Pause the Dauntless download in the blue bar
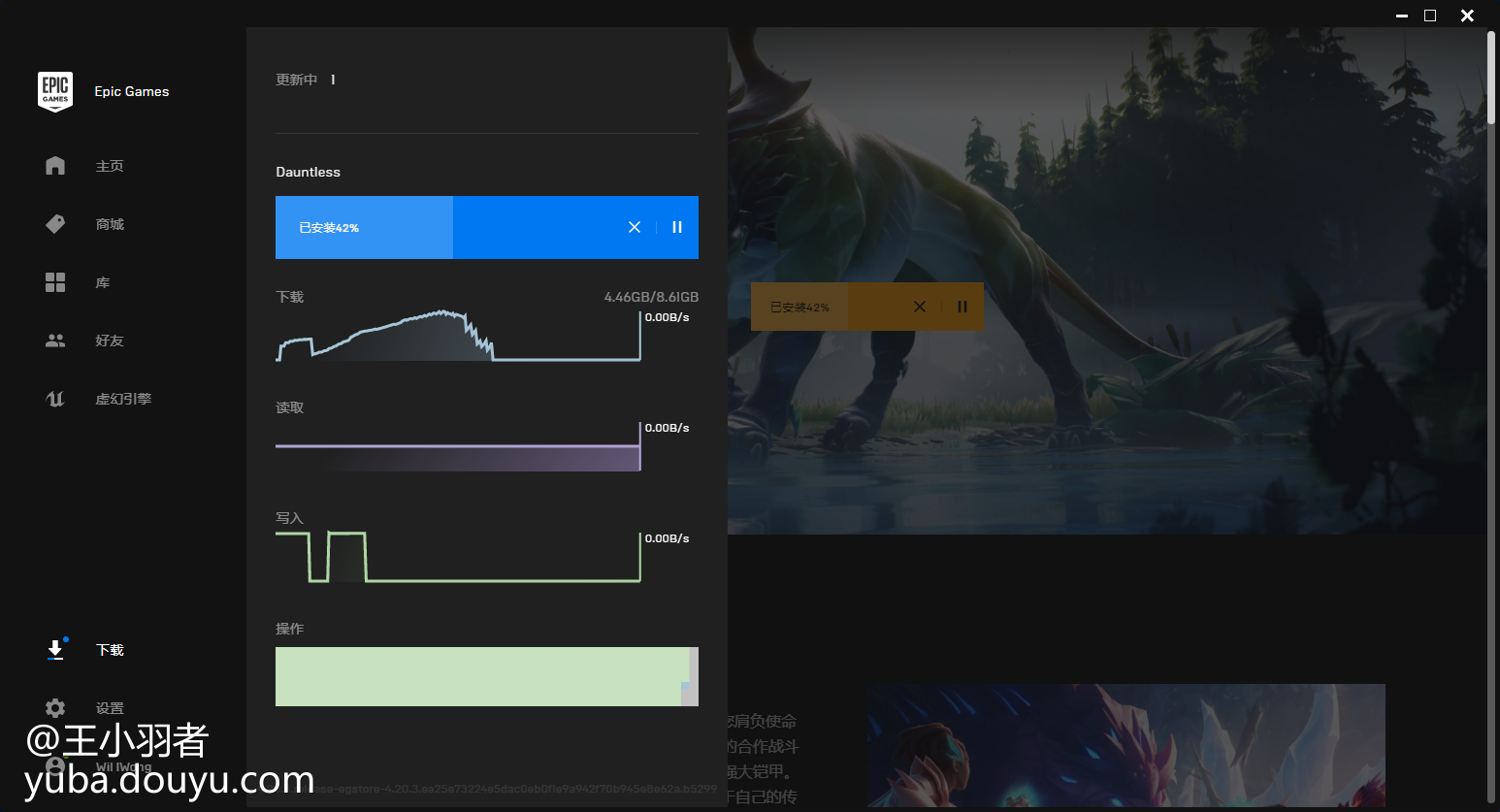The width and height of the screenshot is (1500, 812). point(677,227)
